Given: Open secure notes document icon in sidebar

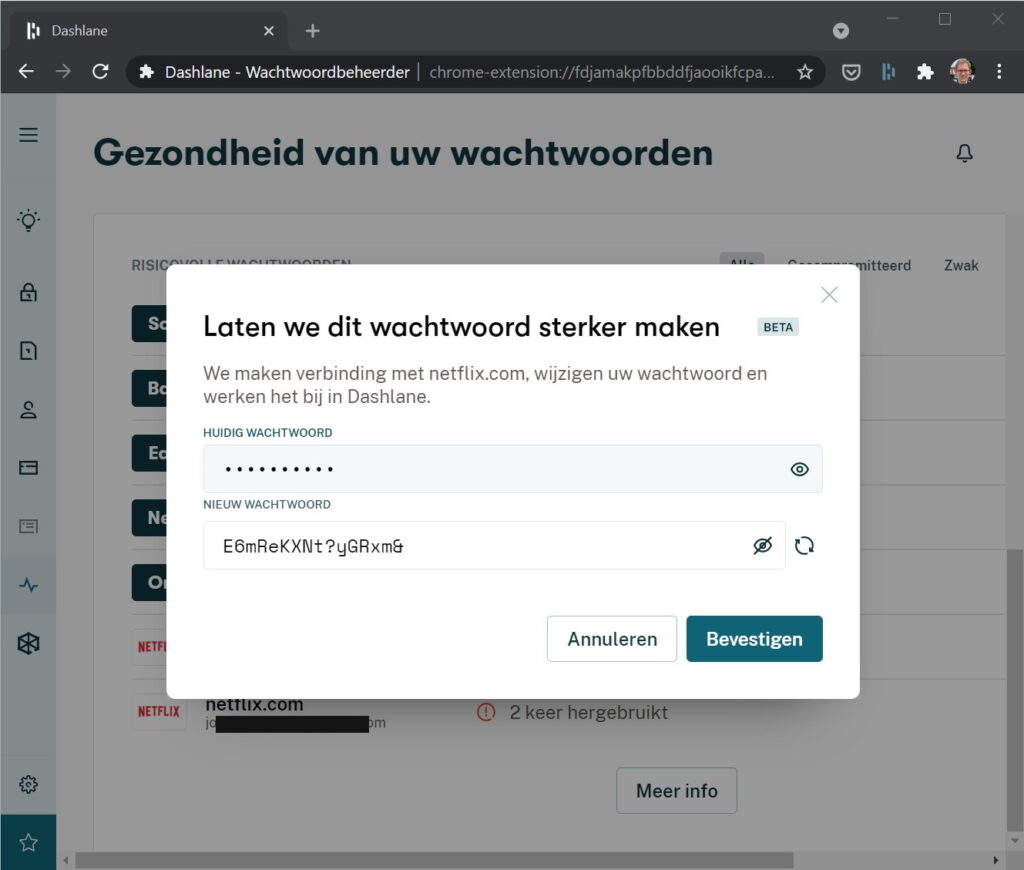Looking at the screenshot, I should 28,351.
